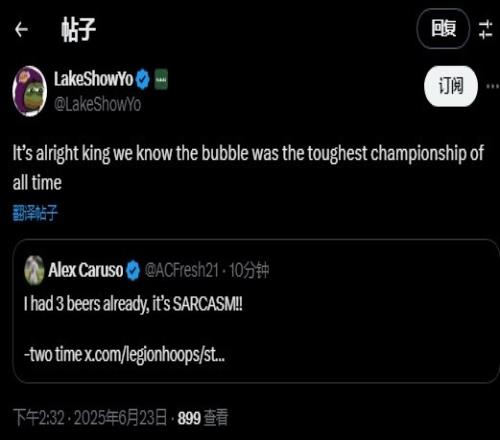Go back using the left arrow

[21, 29]
